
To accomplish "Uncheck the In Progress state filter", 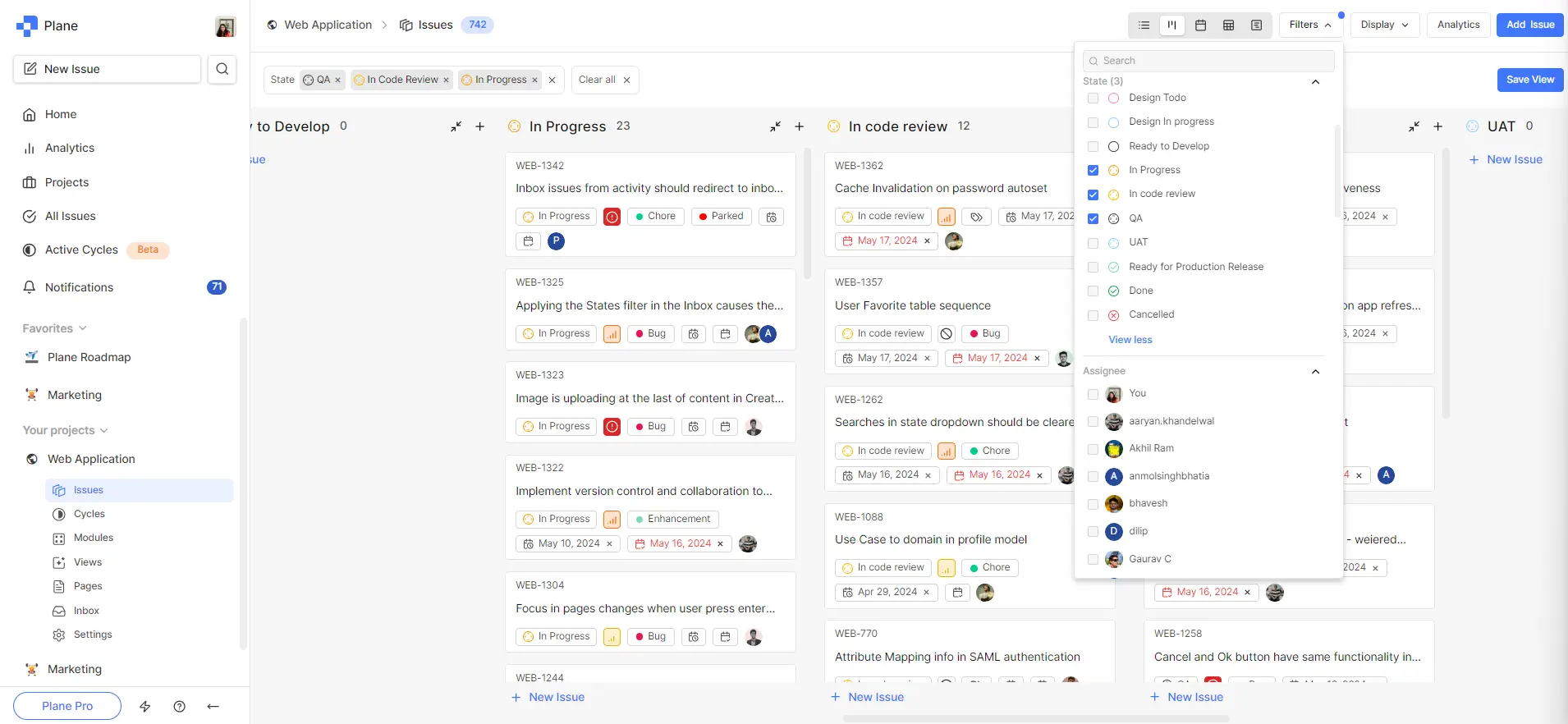I will tap(1093, 170).
